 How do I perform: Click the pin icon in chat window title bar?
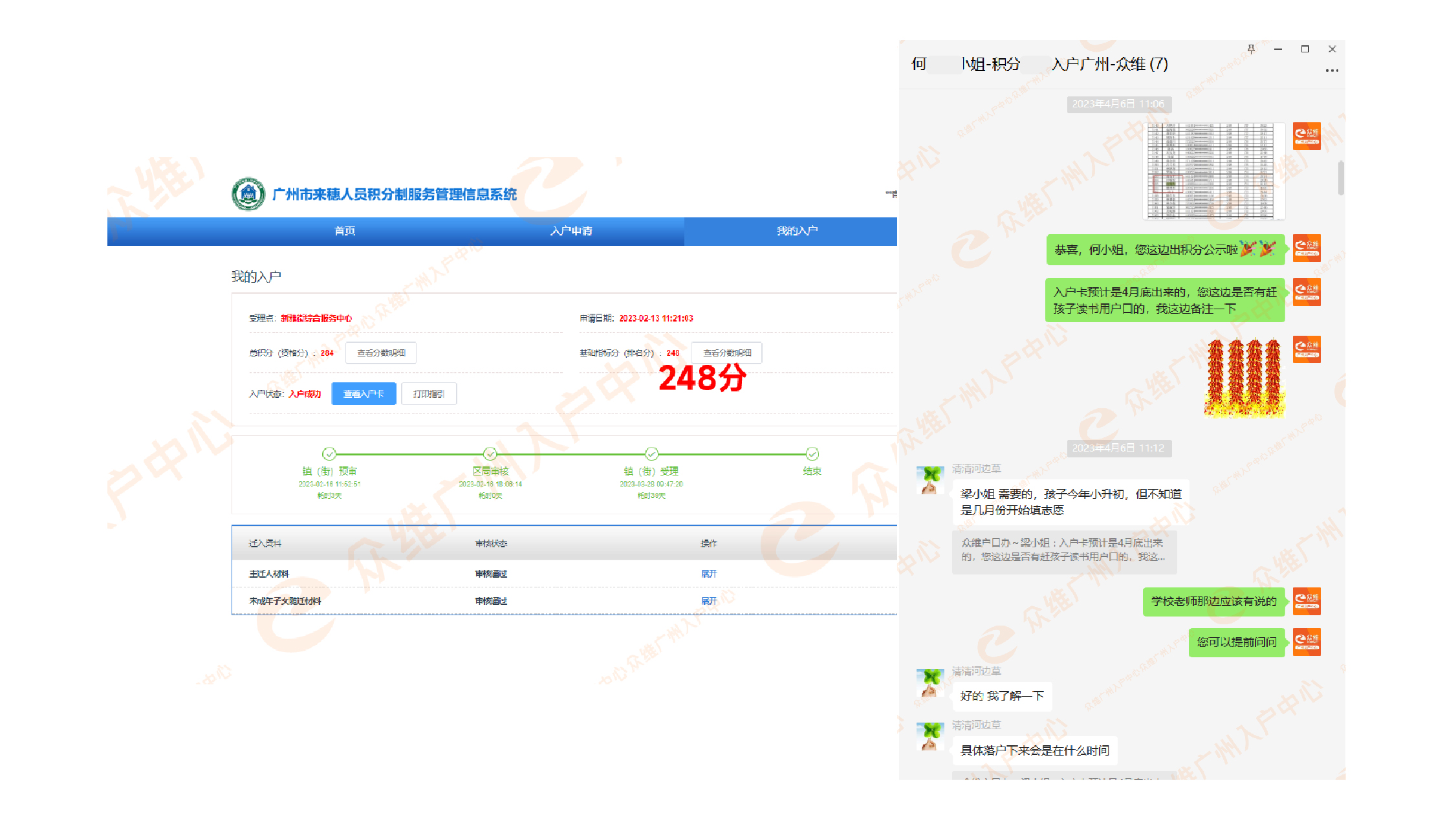pyautogui.click(x=1251, y=49)
